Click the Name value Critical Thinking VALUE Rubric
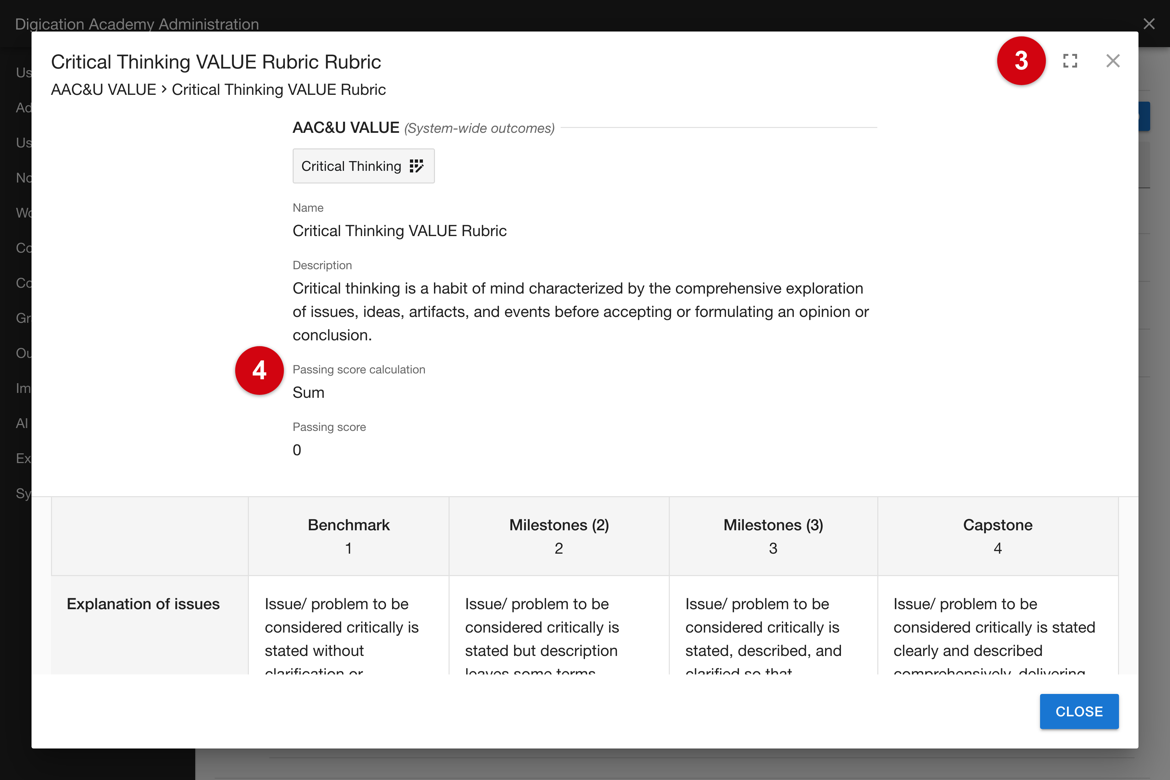1170x780 pixels. point(399,231)
